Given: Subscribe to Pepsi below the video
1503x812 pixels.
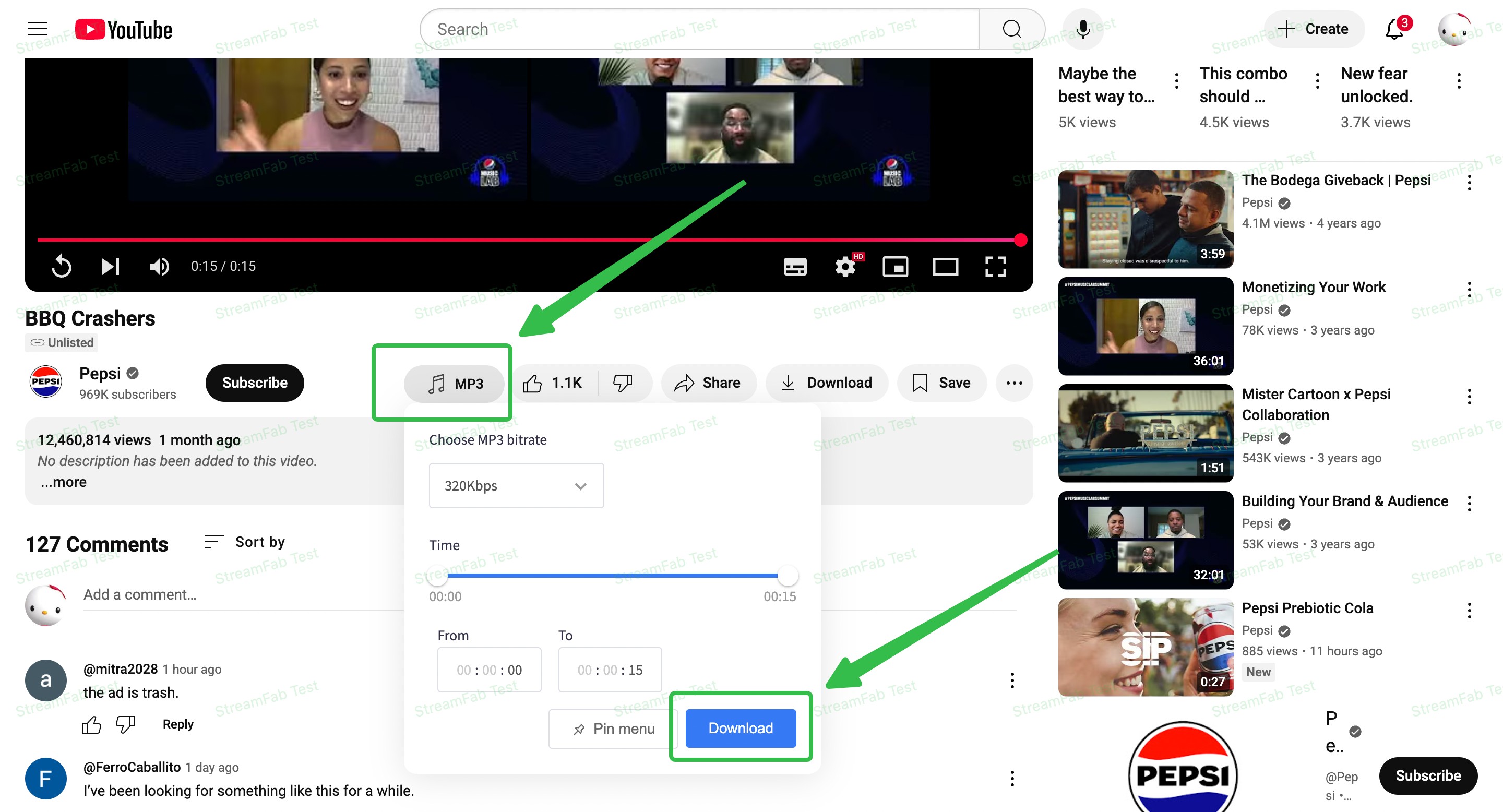Looking at the screenshot, I should click(x=254, y=383).
